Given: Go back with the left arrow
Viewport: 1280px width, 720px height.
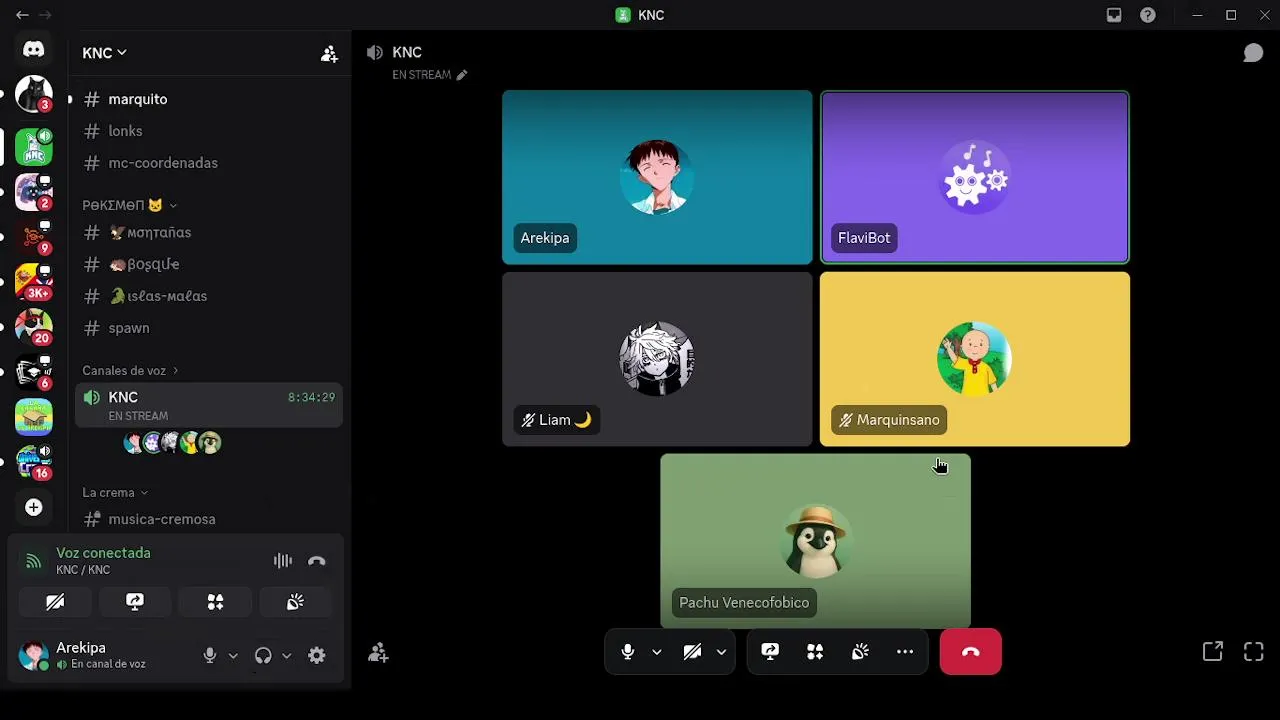Looking at the screenshot, I should tap(22, 15).
